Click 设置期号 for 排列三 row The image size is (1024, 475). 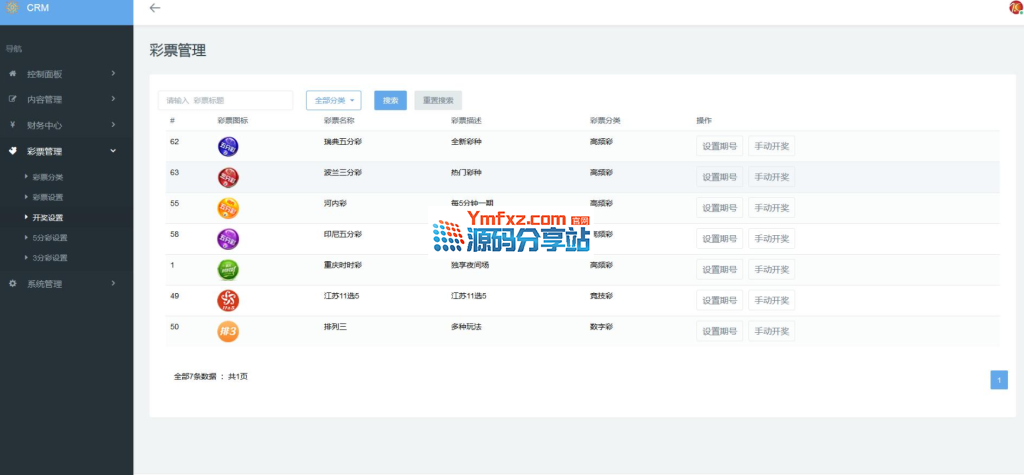tap(719, 332)
